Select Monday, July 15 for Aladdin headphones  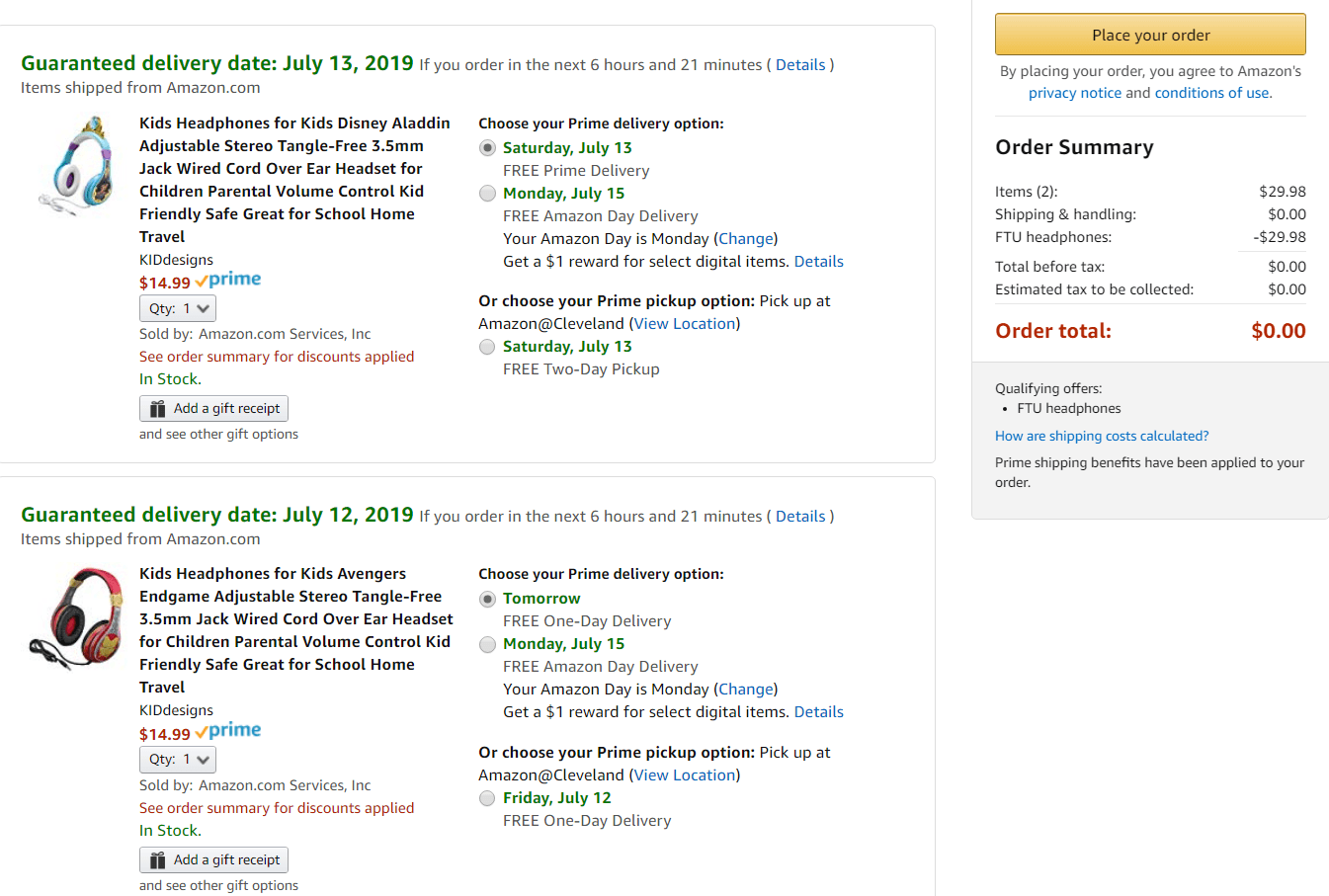tap(487, 194)
